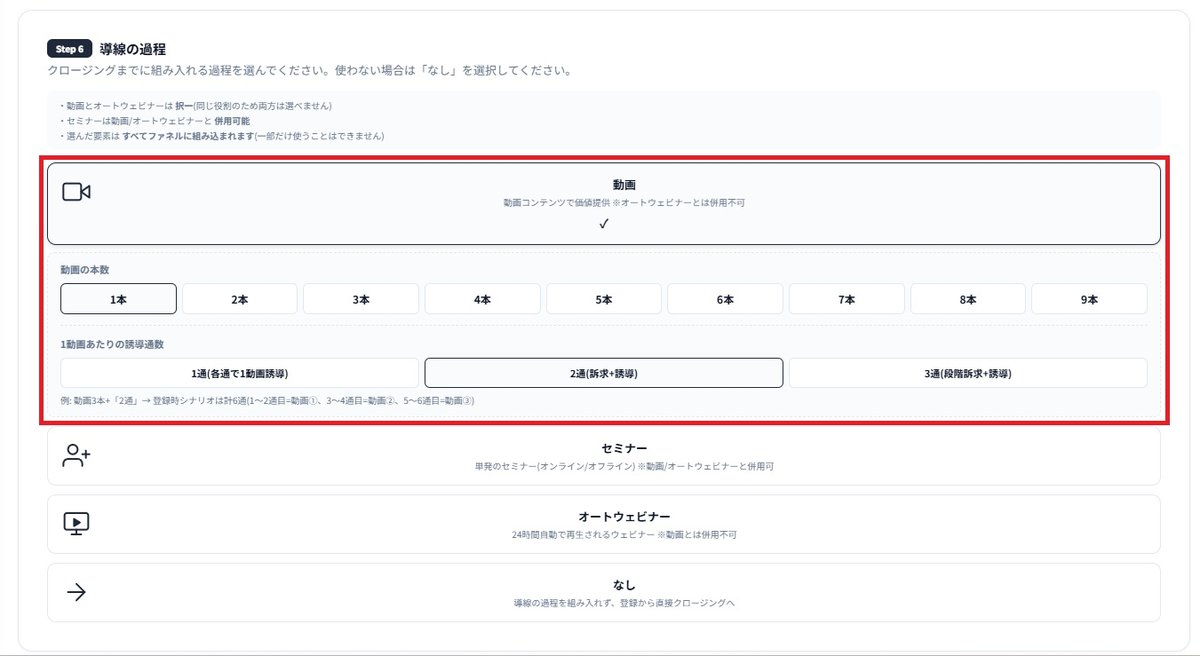Choose the オートウェビナー card
This screenshot has height=656, width=1200.
click(604, 524)
